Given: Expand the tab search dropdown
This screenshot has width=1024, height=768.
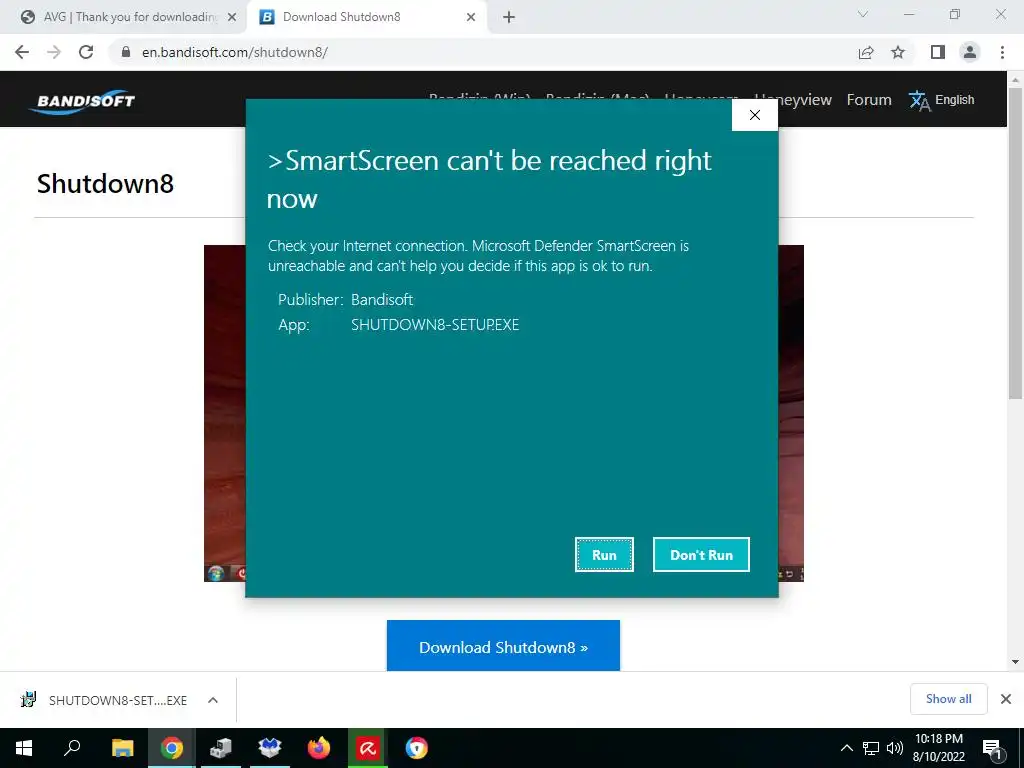Looking at the screenshot, I should tap(863, 14).
